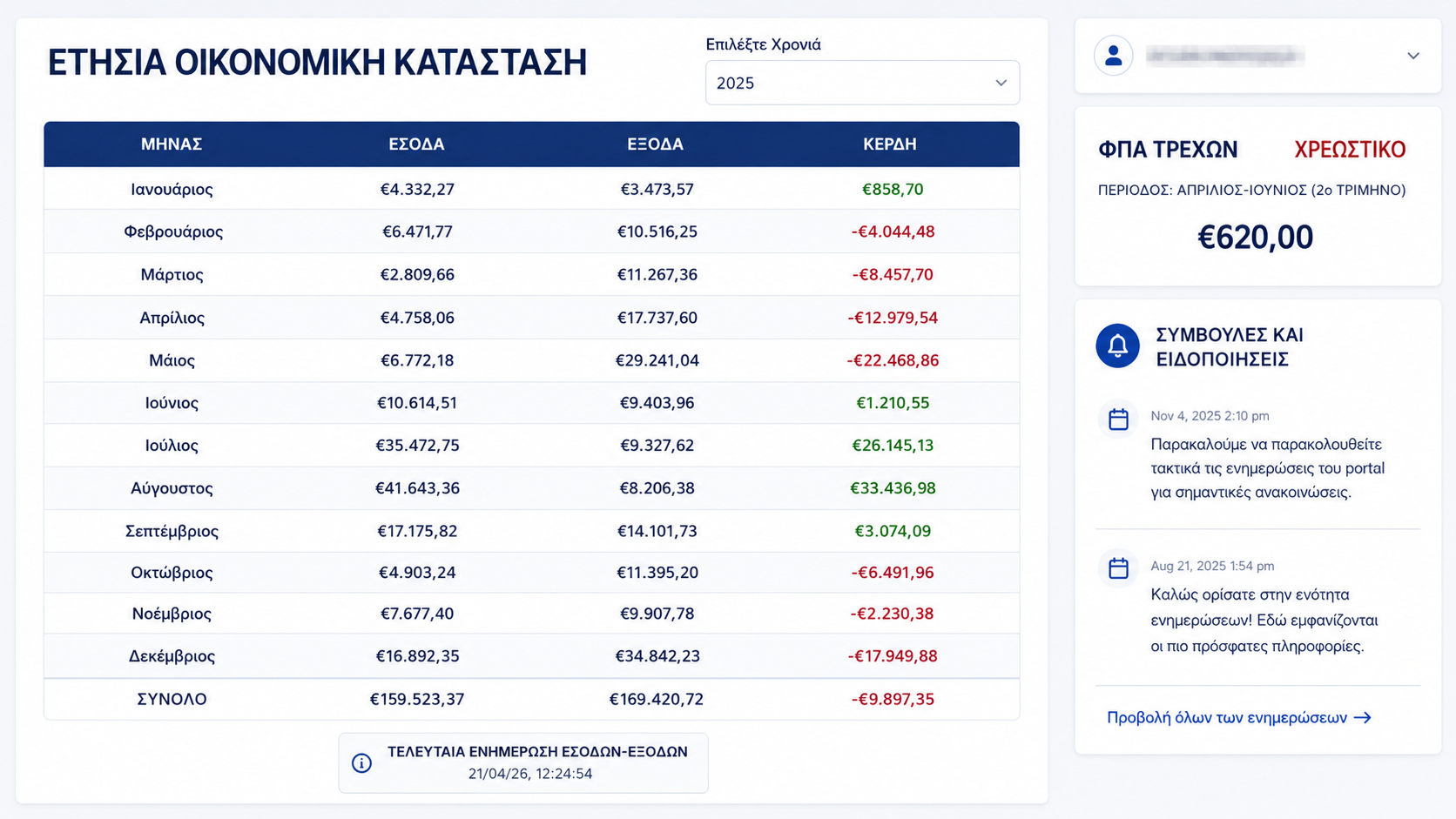
Task: Select the Σεπτέμβριος row label
Action: 172,531
